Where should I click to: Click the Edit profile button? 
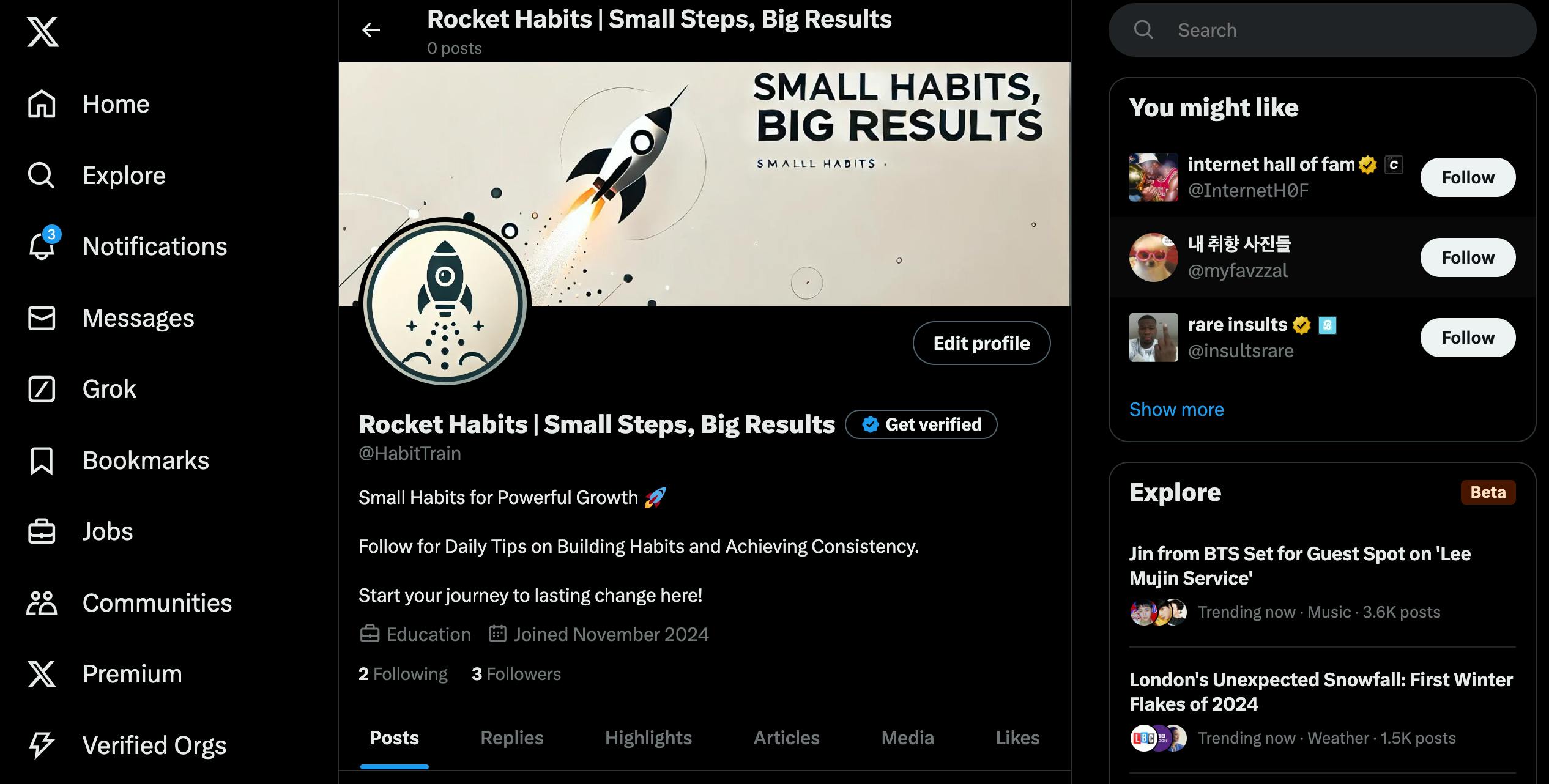(x=982, y=343)
